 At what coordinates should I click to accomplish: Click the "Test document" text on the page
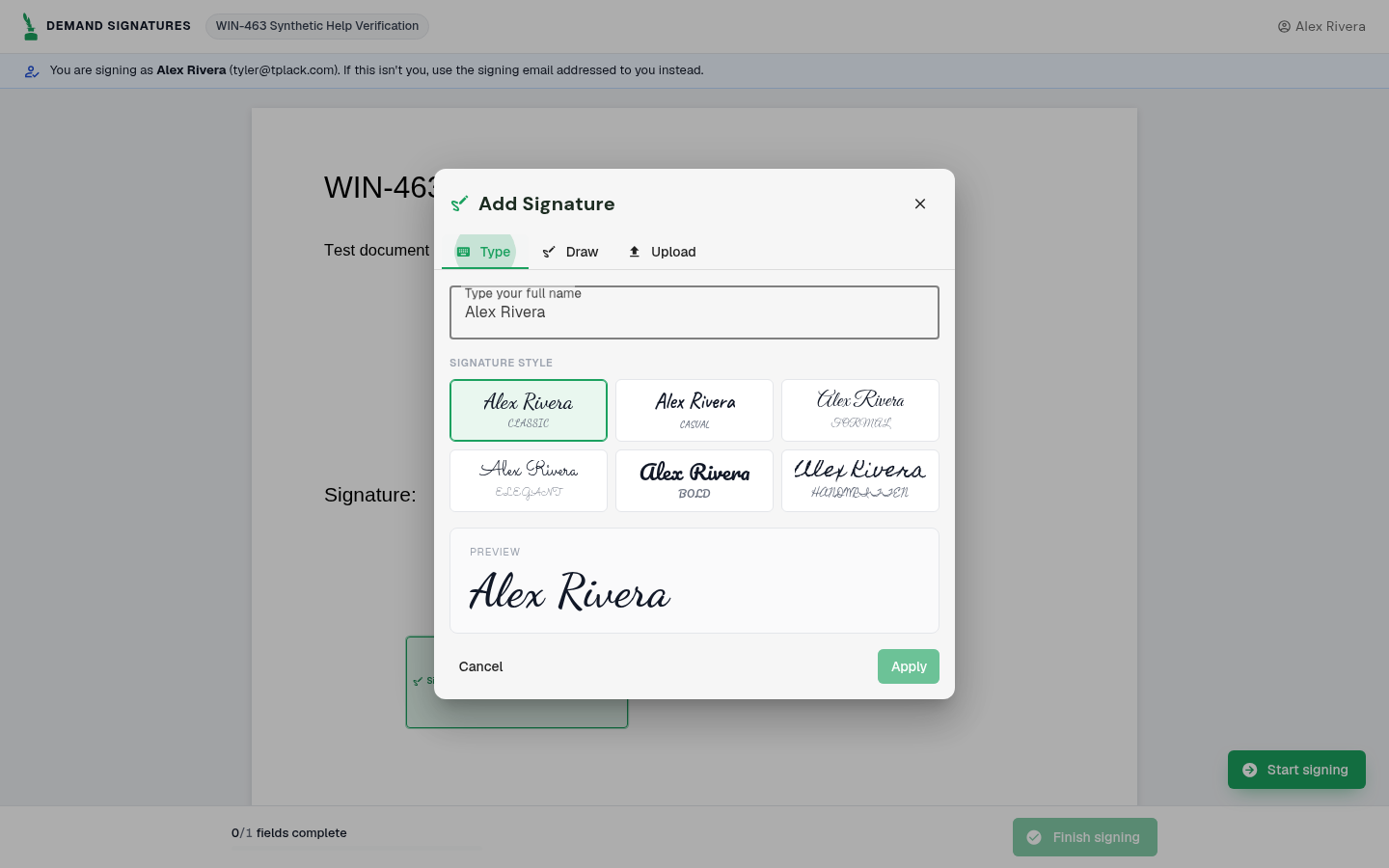point(376,250)
